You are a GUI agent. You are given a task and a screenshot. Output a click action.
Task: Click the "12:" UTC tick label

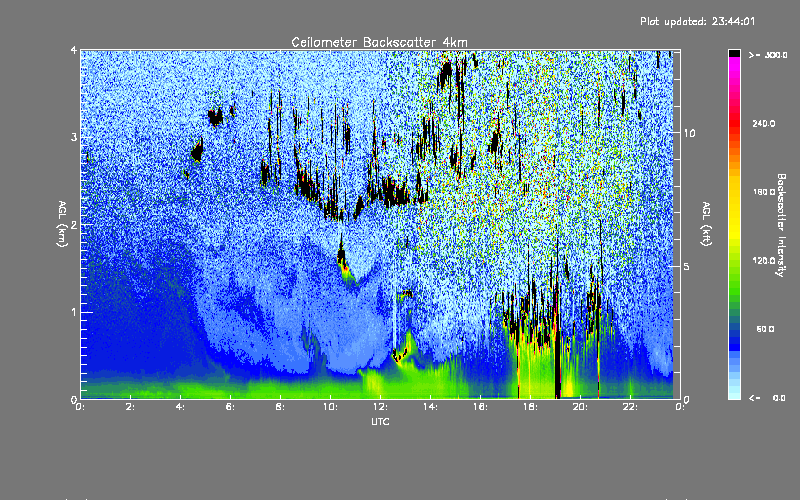tap(380, 407)
